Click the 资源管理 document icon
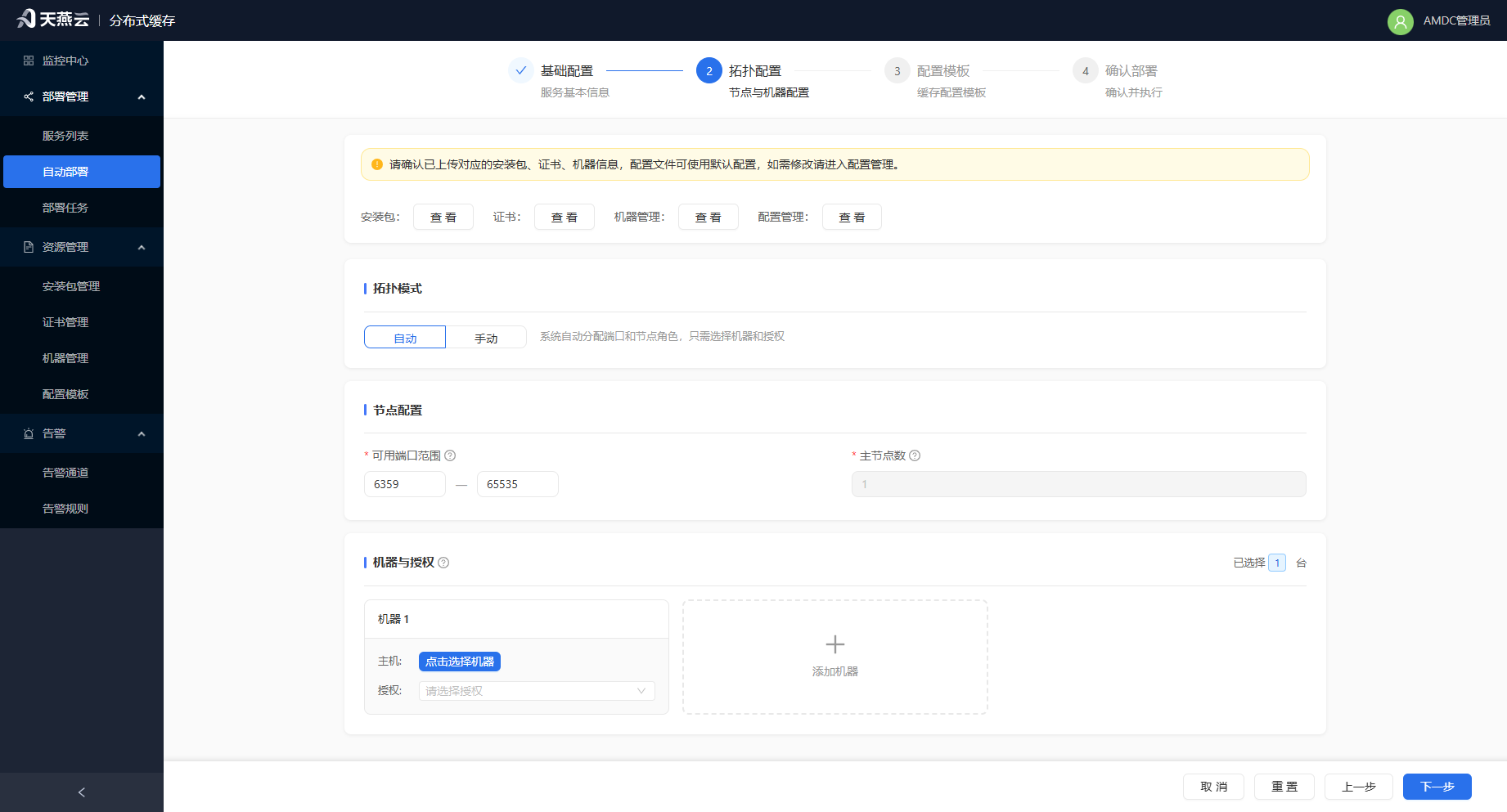Viewport: 1507px width, 812px height. [x=29, y=247]
